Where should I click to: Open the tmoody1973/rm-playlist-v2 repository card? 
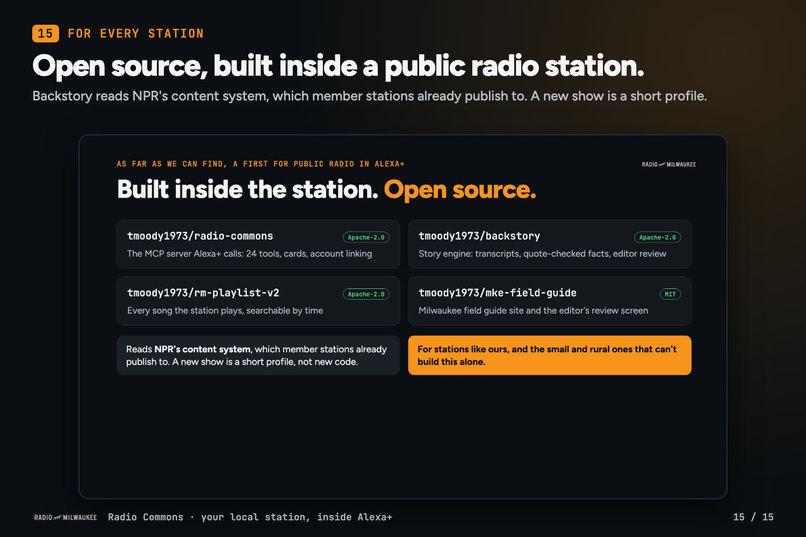[x=258, y=301]
